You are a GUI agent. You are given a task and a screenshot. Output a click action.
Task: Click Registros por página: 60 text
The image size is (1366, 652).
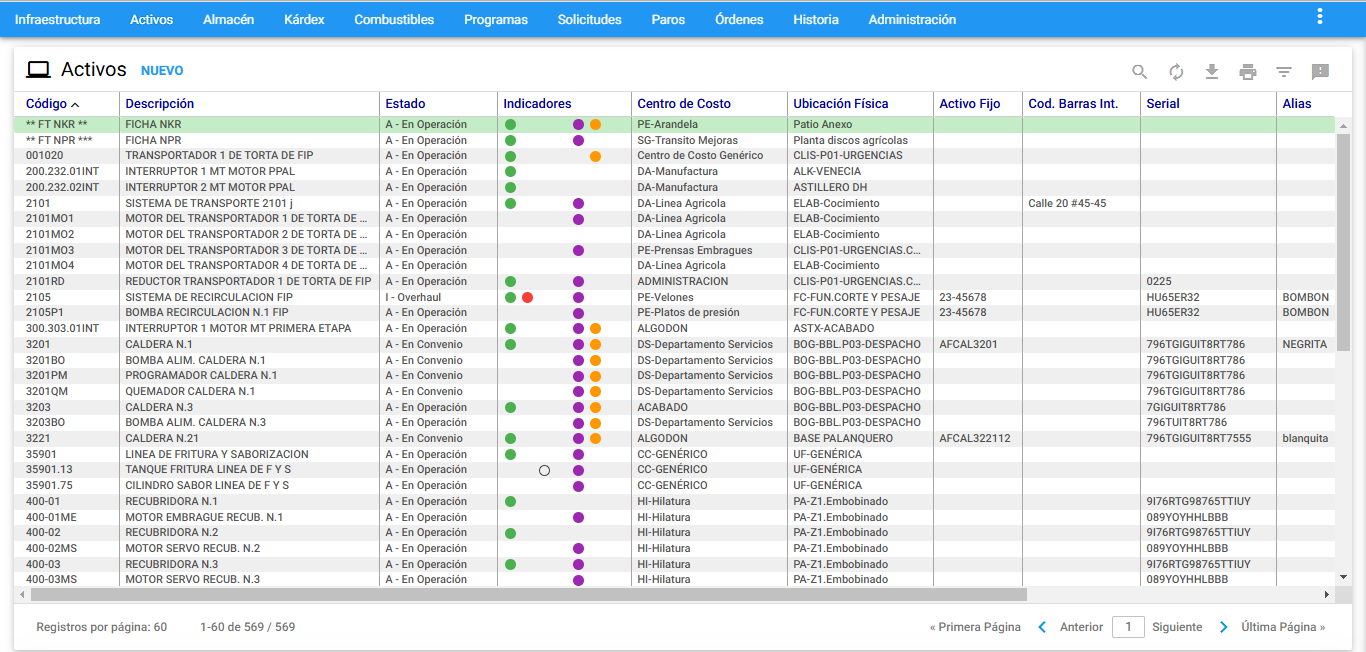(101, 627)
